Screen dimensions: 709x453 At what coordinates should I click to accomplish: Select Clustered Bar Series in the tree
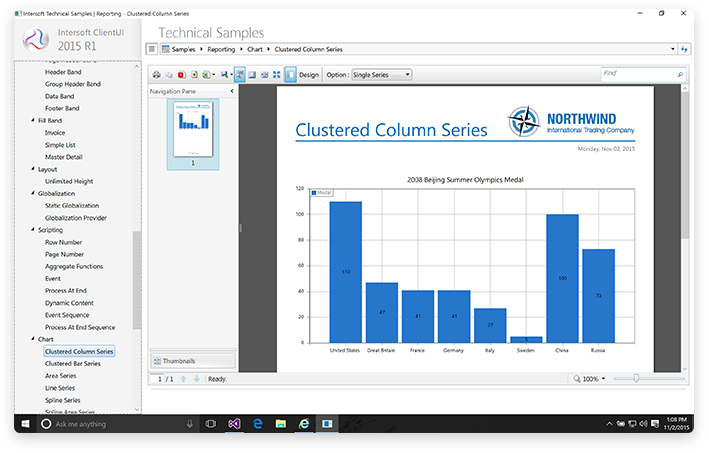72,364
